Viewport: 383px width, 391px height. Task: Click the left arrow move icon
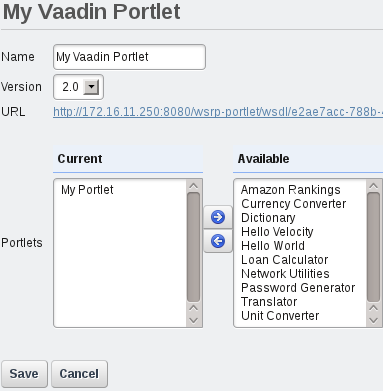click(218, 241)
